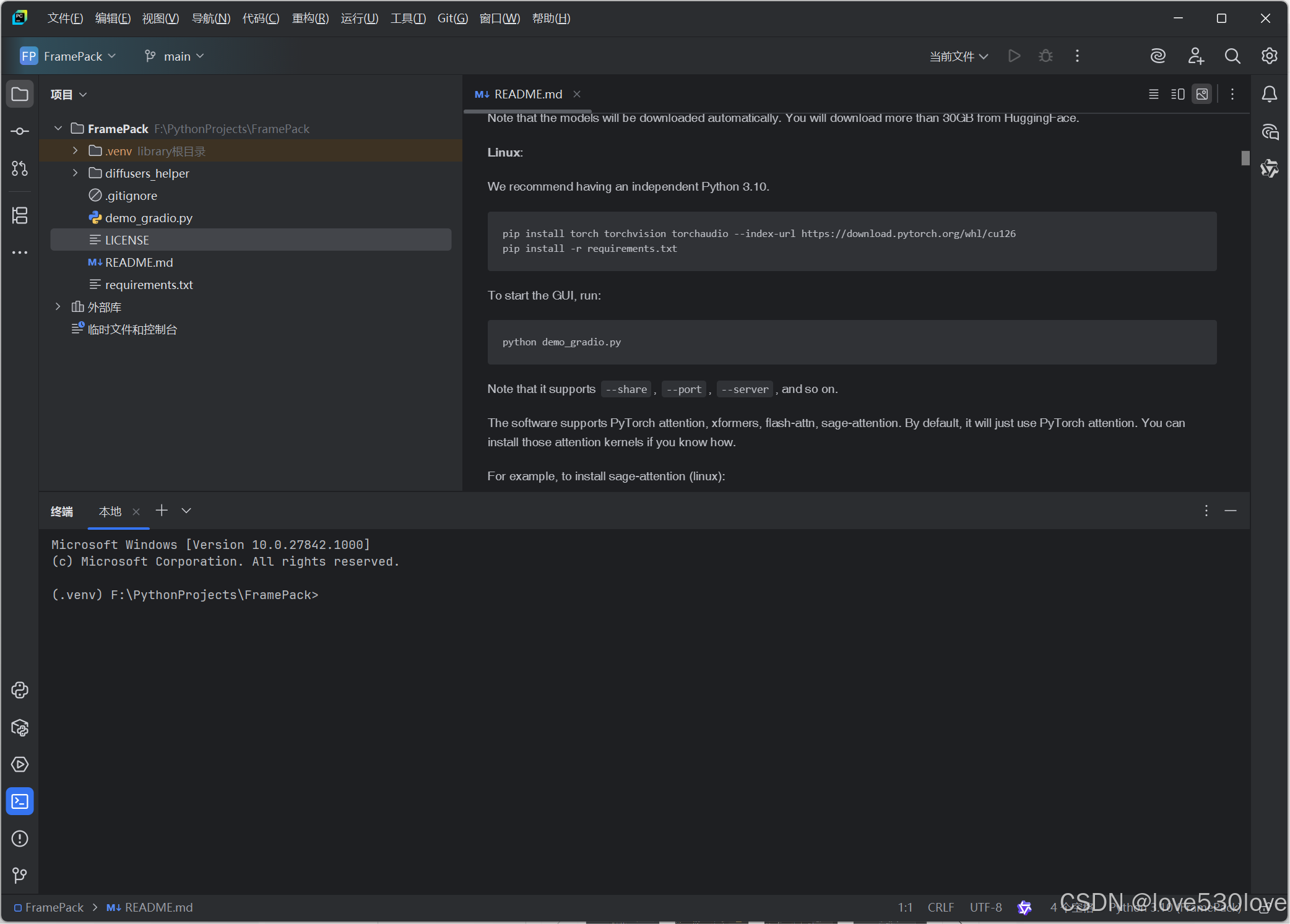Open the Python Packages tool window icon

tap(20, 728)
